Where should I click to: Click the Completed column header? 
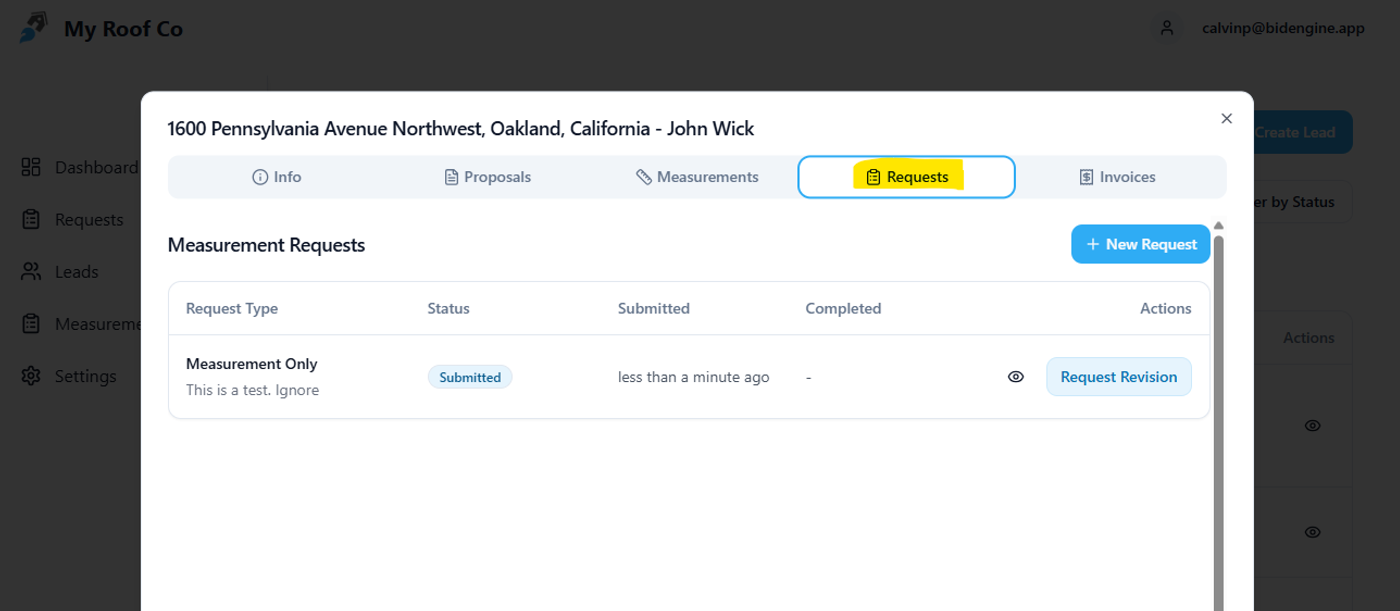843,308
